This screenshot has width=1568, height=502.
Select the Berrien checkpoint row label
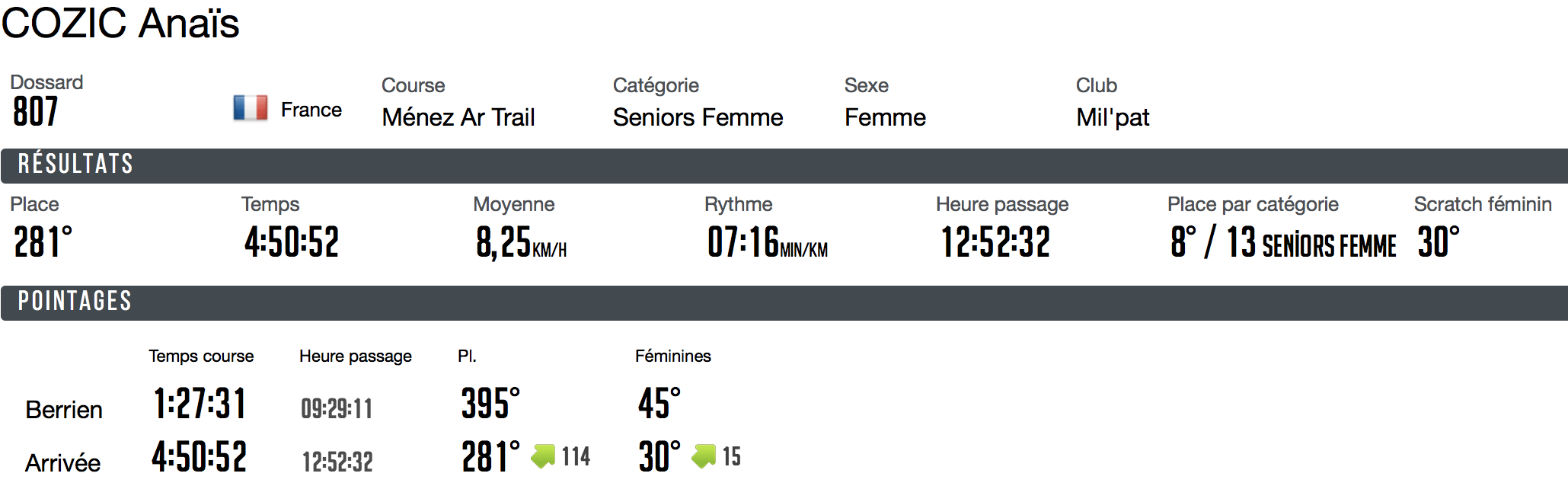tap(64, 410)
